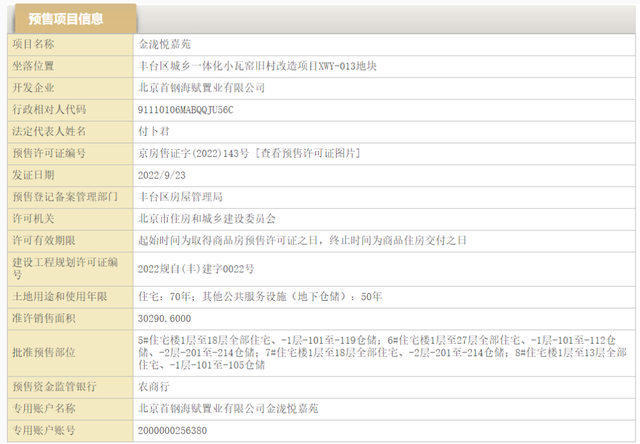
Task: Click approved units text starting 5#住宅楼1层至18层
Action: tap(382, 353)
